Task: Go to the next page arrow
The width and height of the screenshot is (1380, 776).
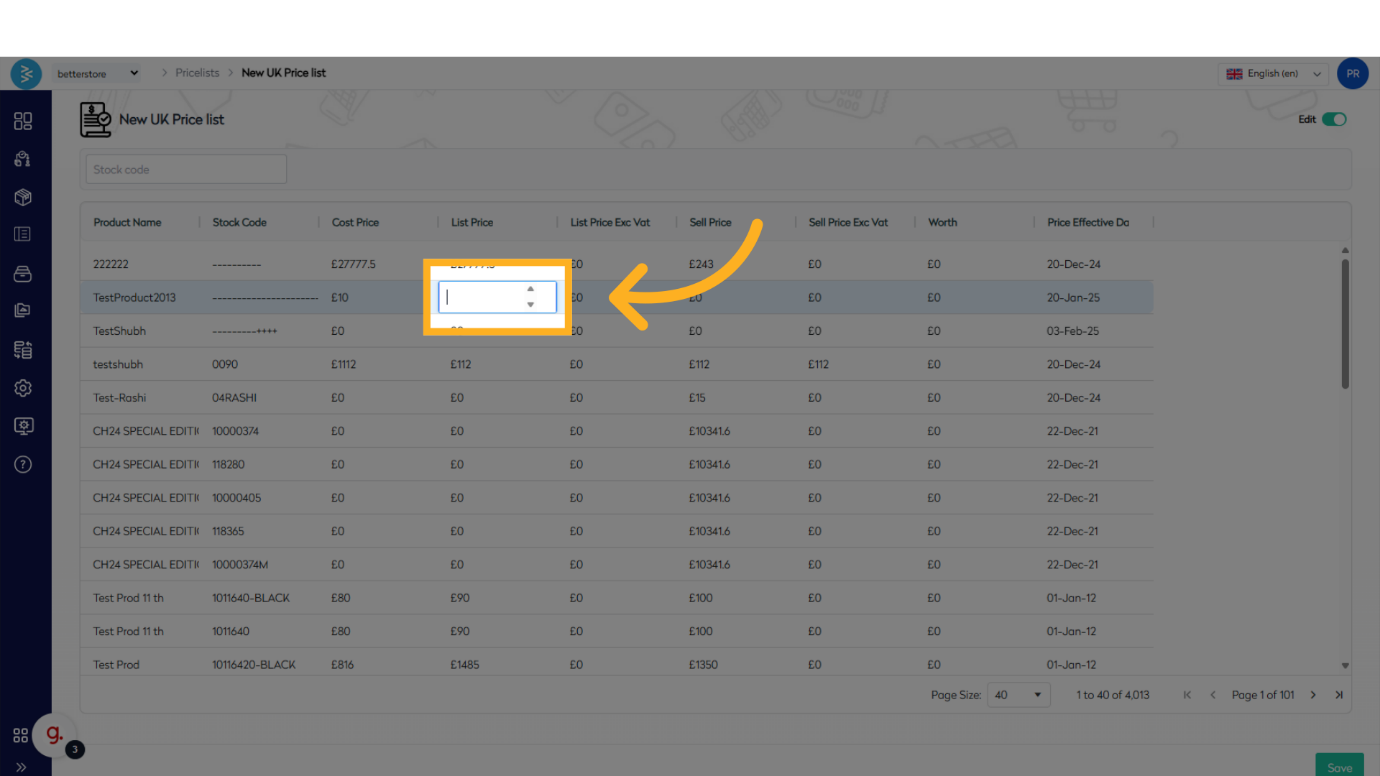Action: 1313,695
